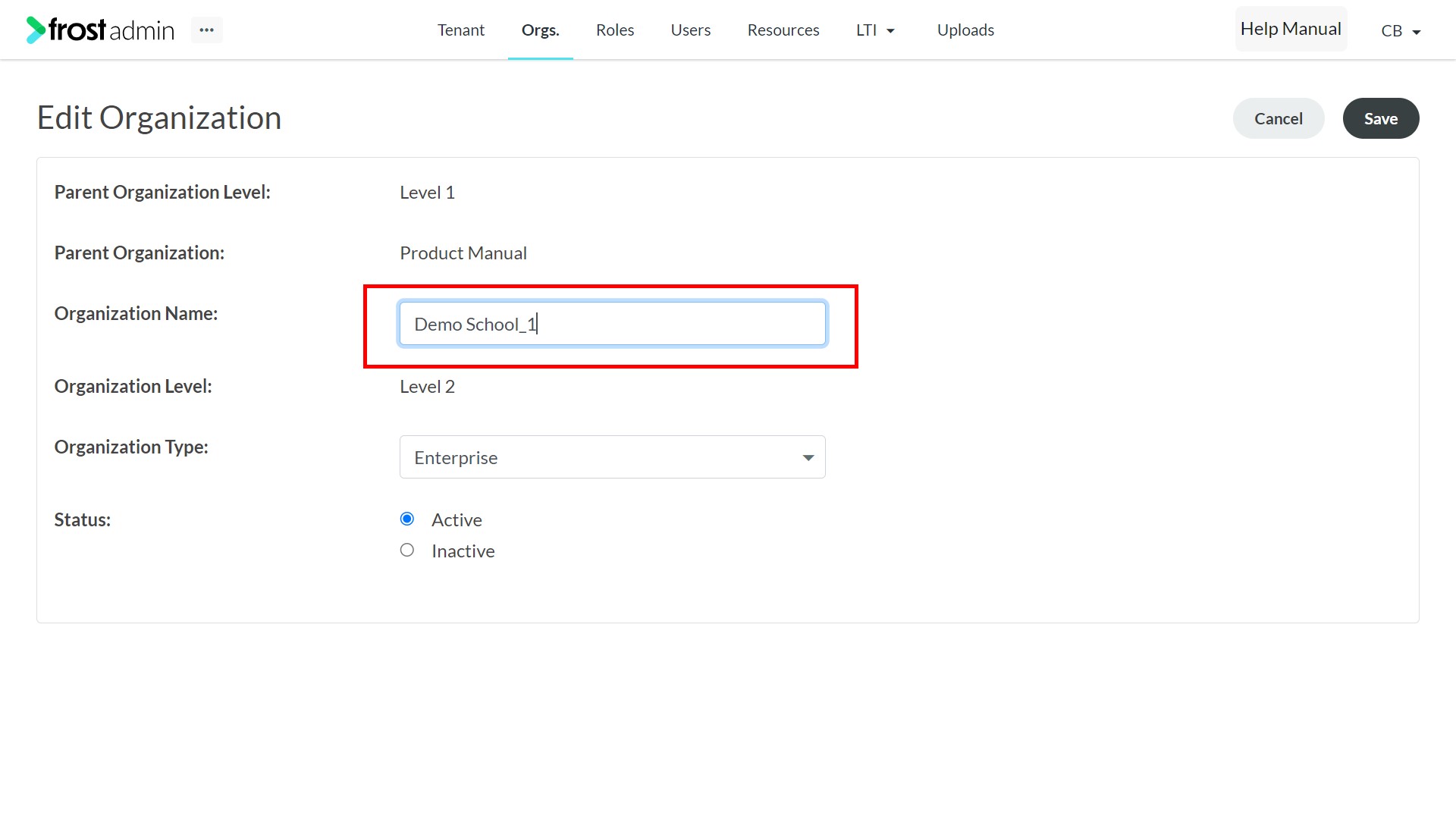Click the 'Organization Name:' label
Viewport: 1456px width, 819px height.
tap(136, 314)
